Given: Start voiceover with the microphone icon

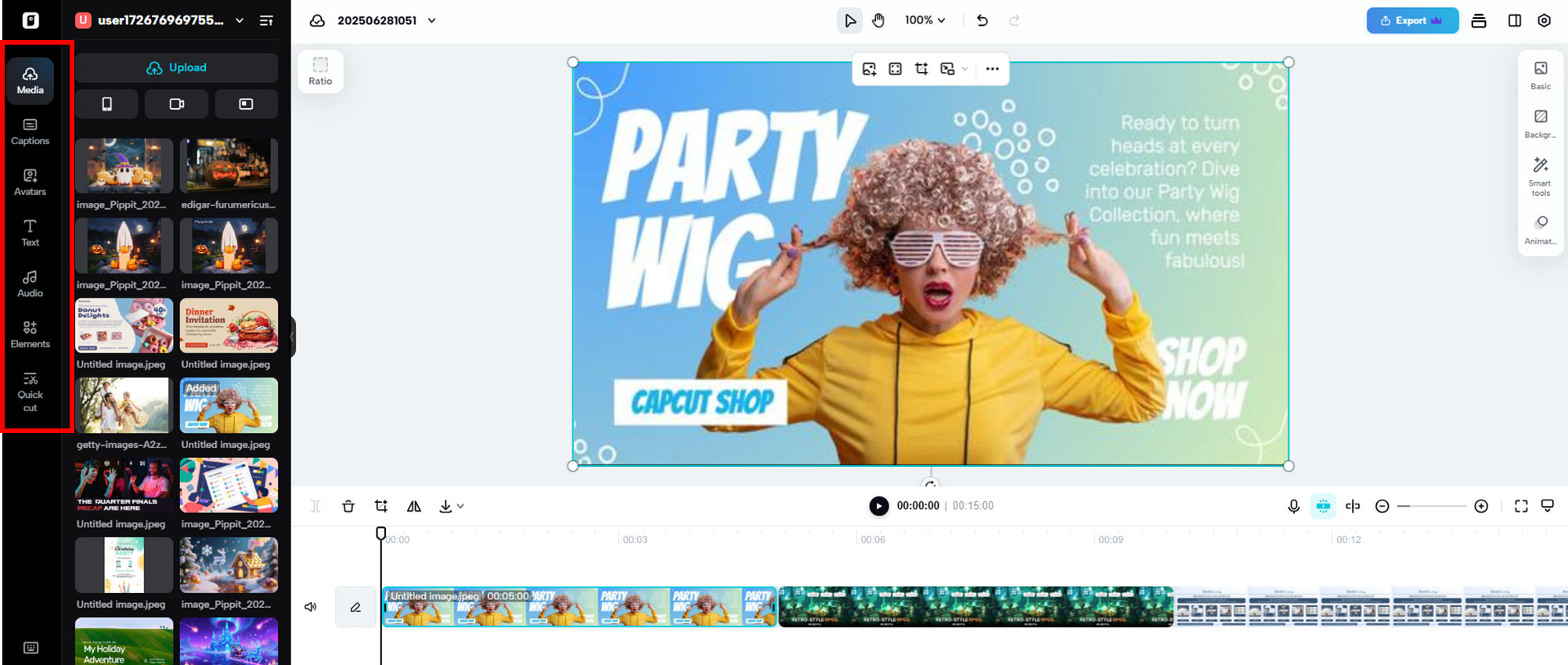Looking at the screenshot, I should point(1294,506).
